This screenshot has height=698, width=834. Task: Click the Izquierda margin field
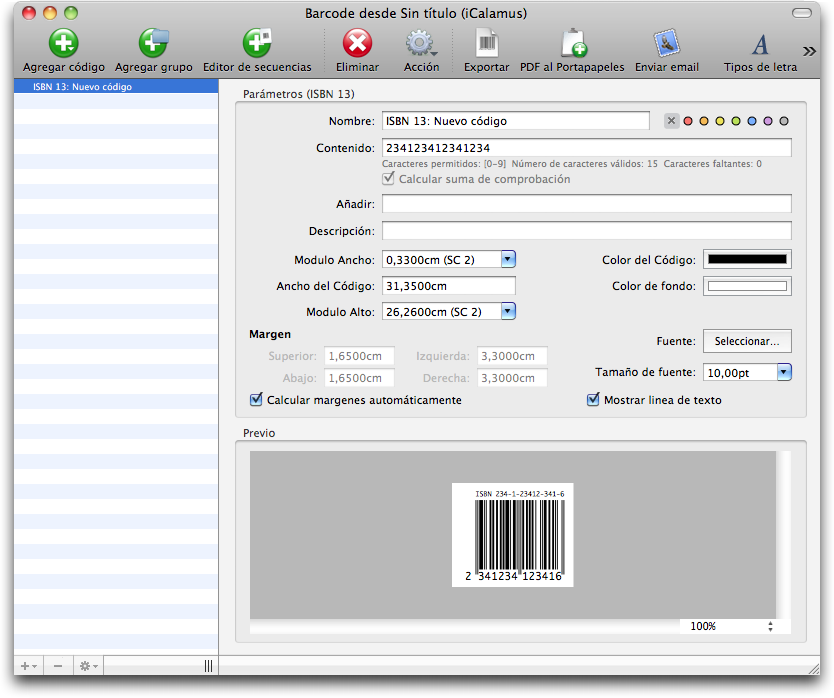point(512,356)
